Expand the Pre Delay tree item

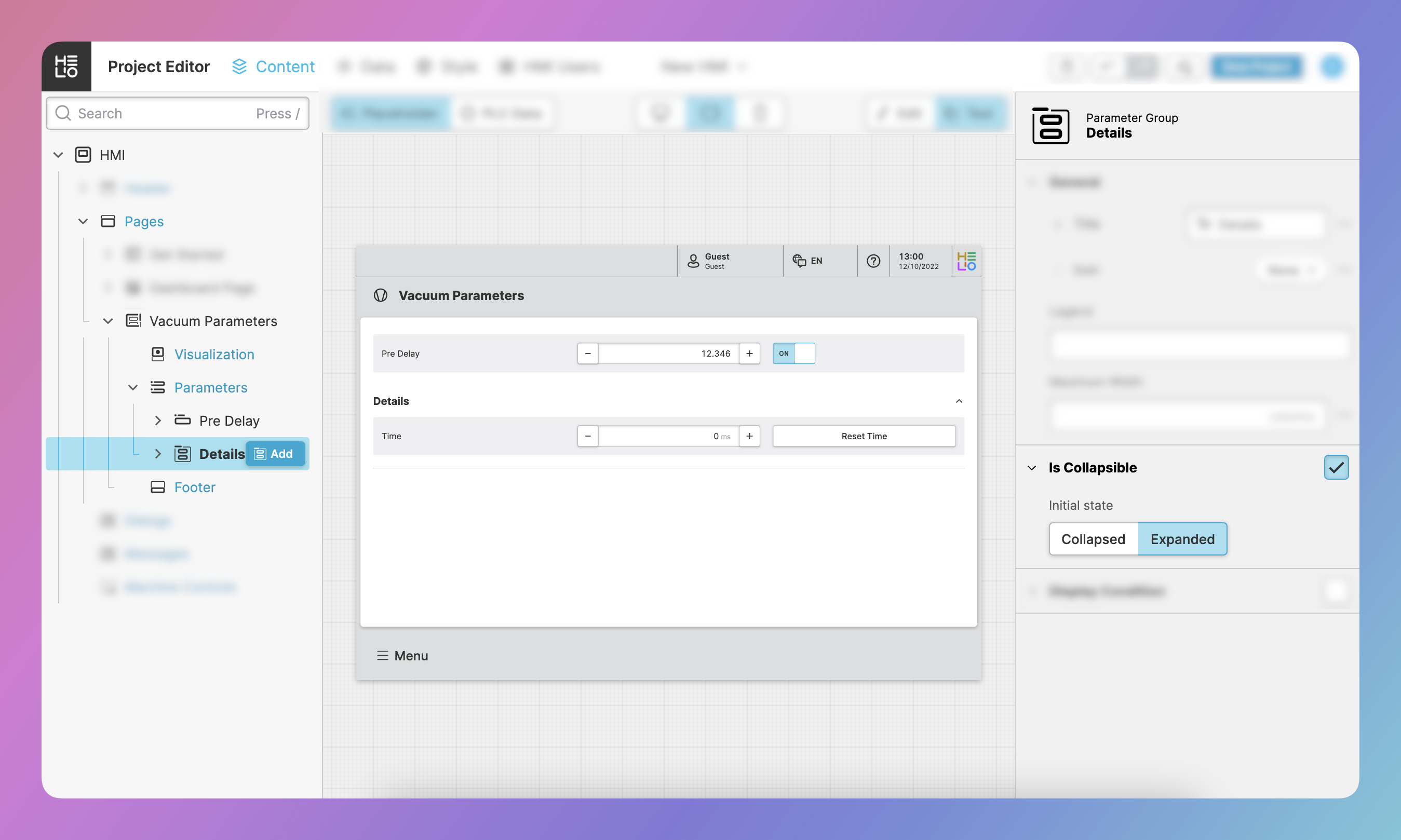click(158, 421)
